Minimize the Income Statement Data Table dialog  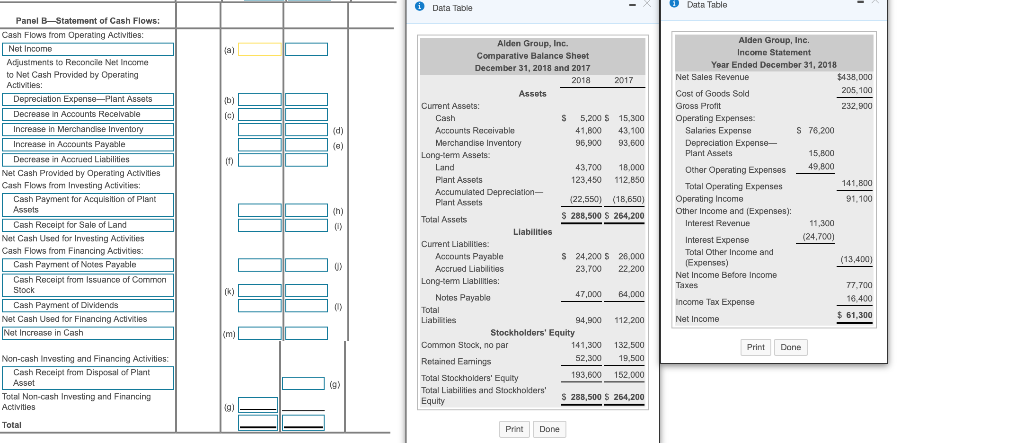[x=863, y=3]
